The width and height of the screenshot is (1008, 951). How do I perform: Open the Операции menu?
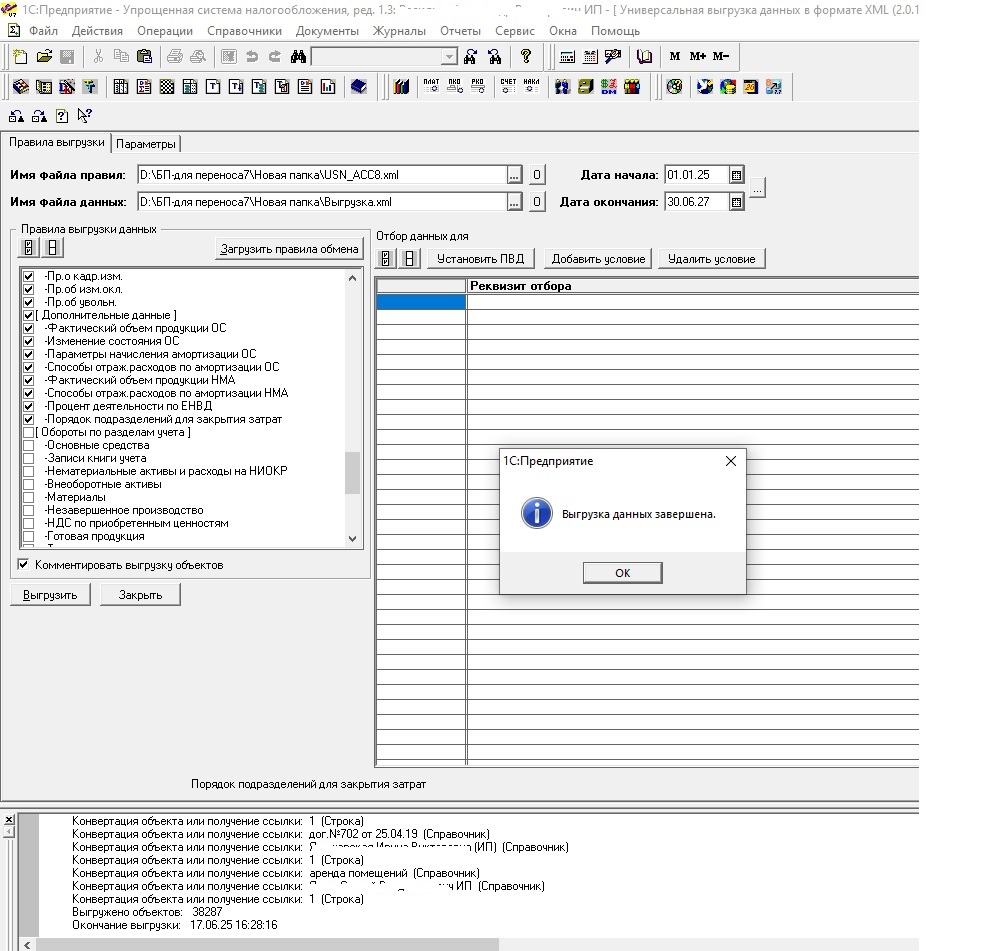[165, 31]
